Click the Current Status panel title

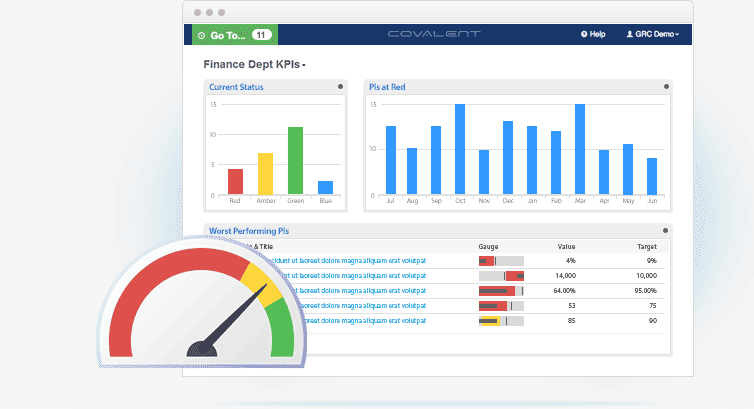pos(236,87)
